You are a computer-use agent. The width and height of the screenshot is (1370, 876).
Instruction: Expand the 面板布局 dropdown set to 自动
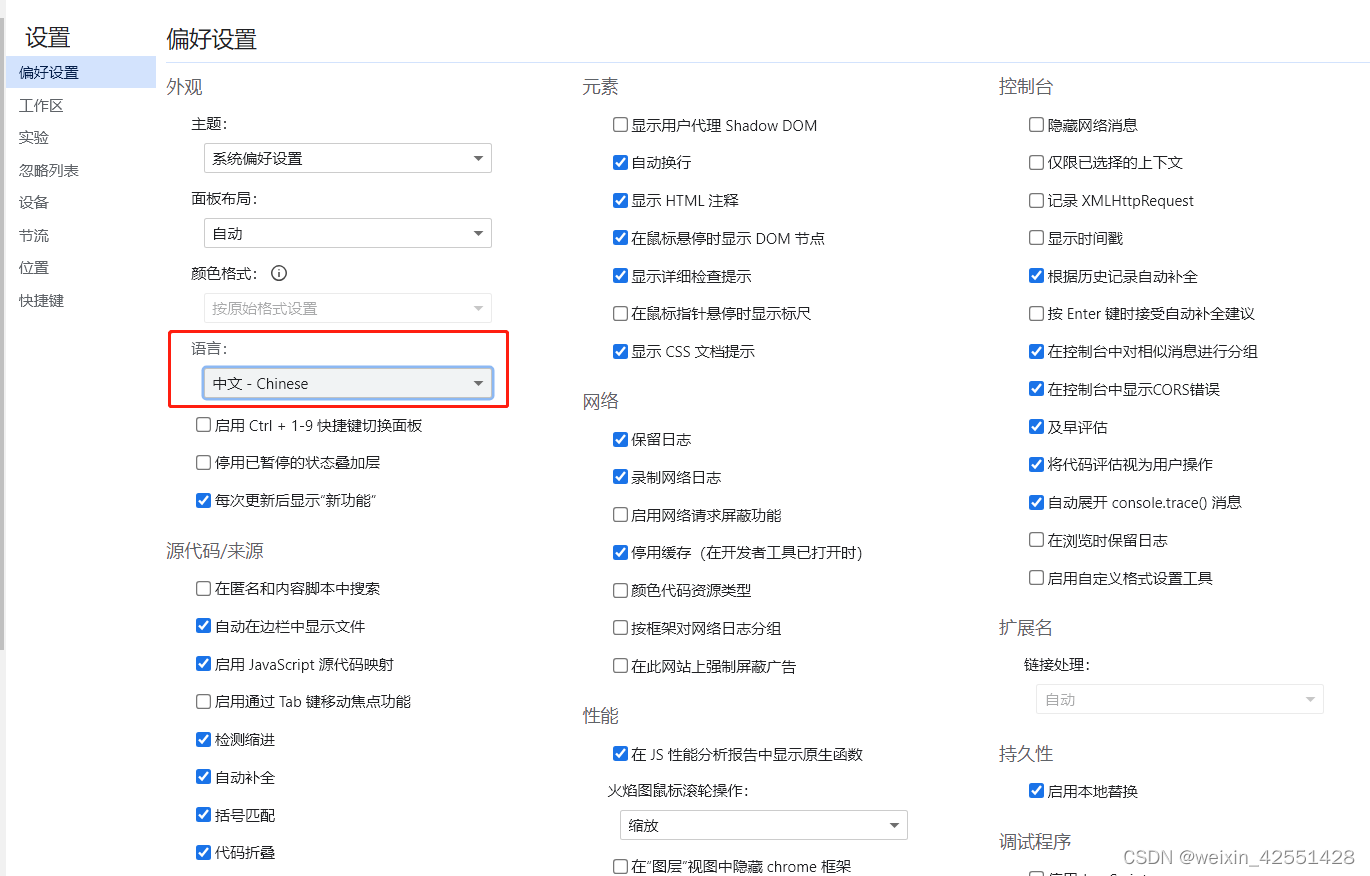pyautogui.click(x=348, y=233)
